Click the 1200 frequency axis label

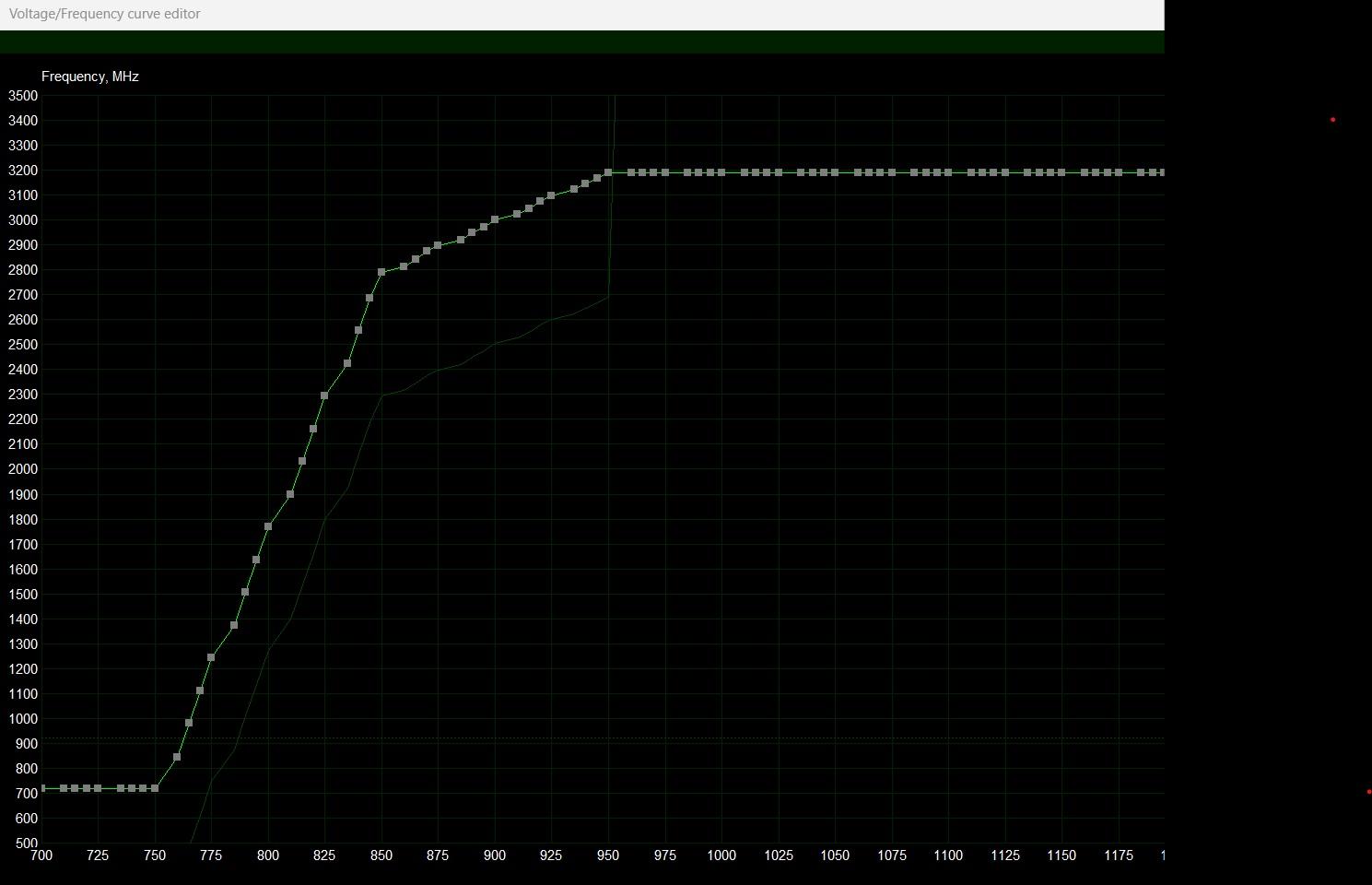23,669
